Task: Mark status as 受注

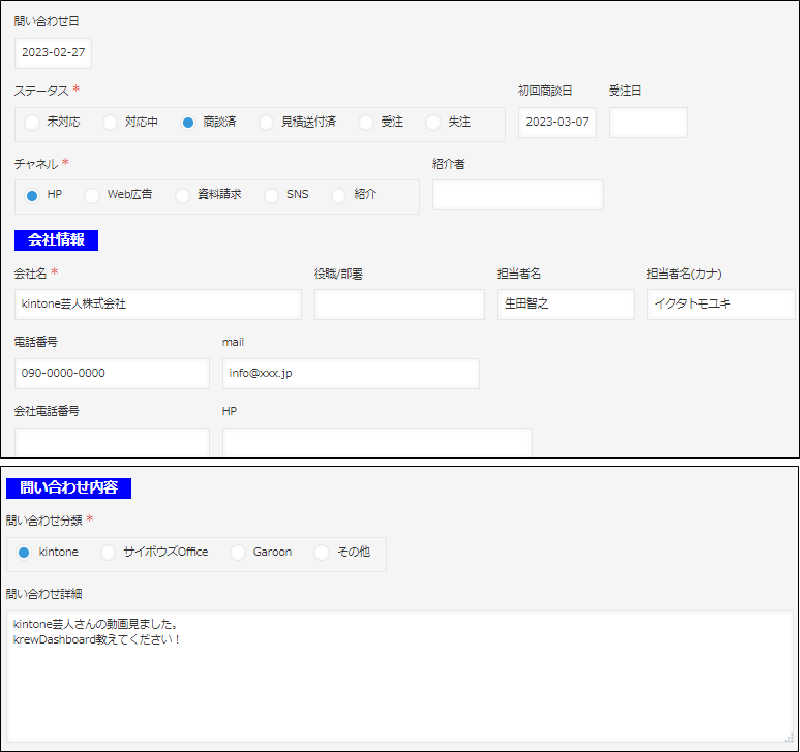Action: point(366,122)
